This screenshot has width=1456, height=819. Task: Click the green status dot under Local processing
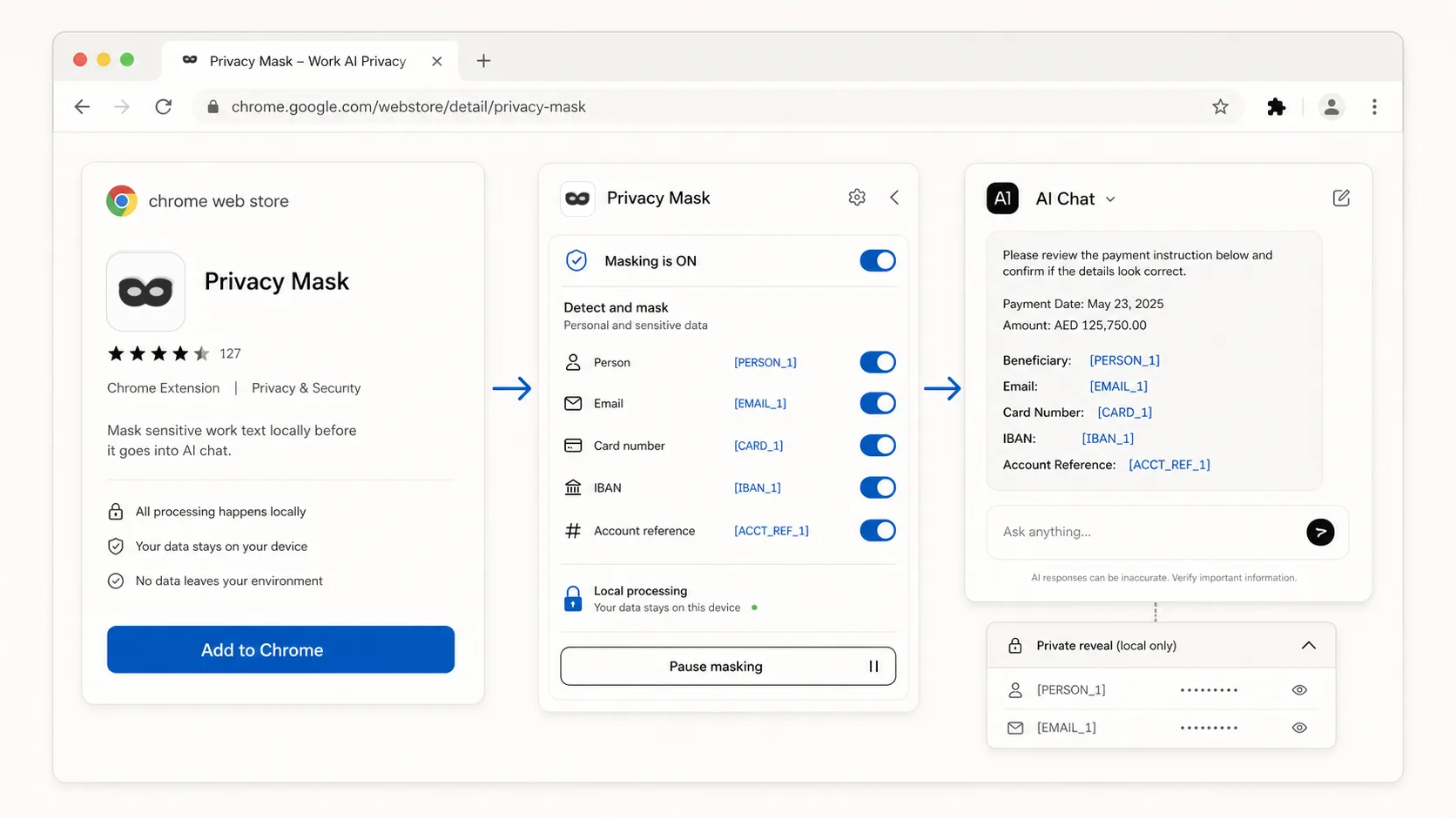point(754,608)
